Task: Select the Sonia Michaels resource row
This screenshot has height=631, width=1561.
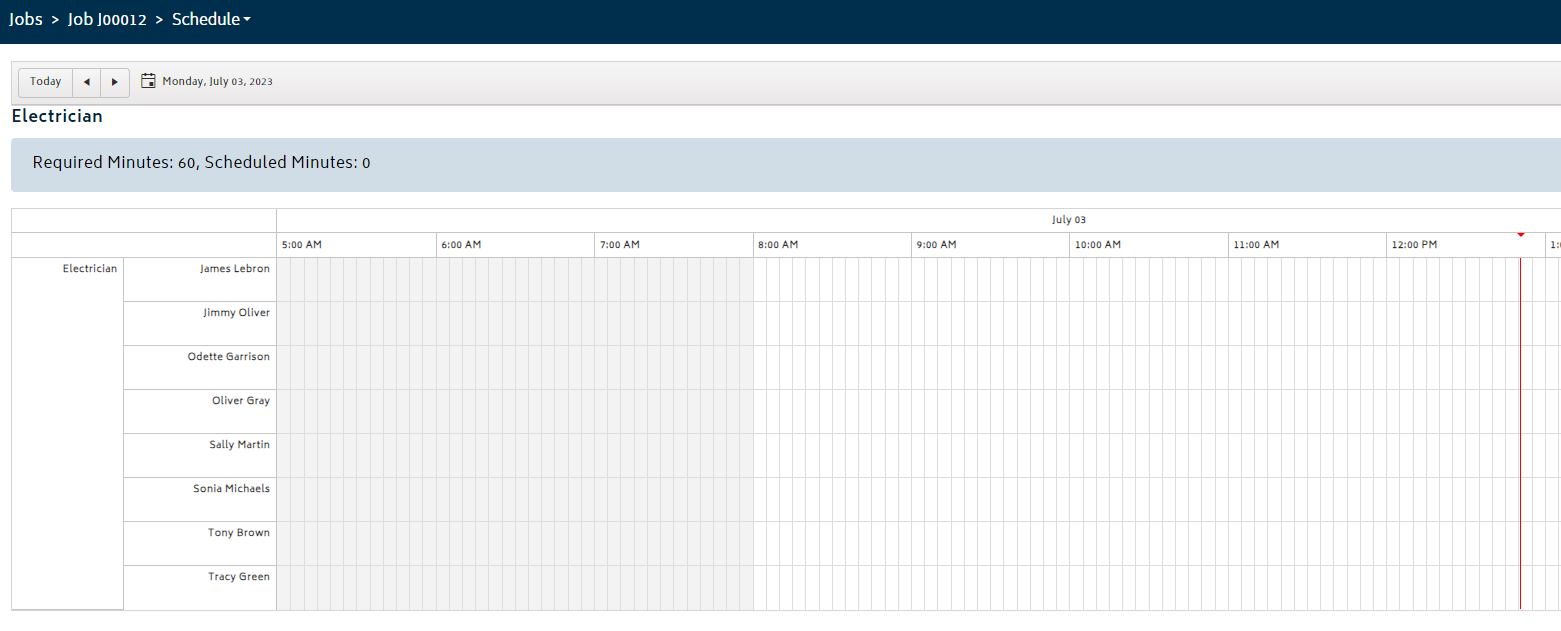Action: [200, 499]
